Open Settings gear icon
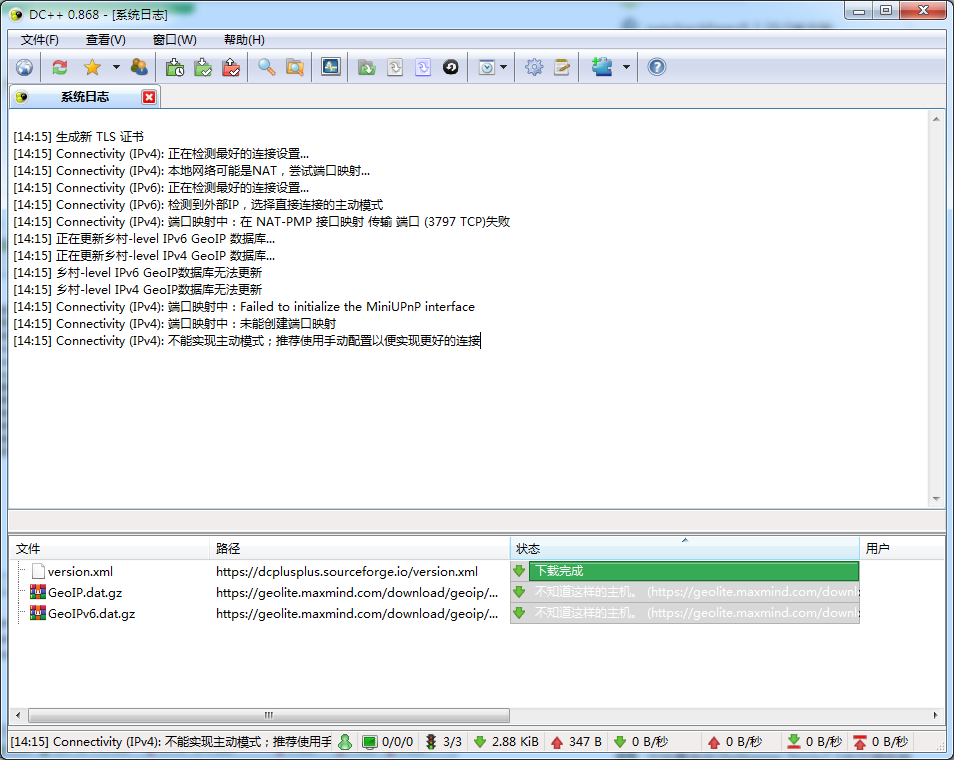The image size is (954, 760). coord(534,68)
